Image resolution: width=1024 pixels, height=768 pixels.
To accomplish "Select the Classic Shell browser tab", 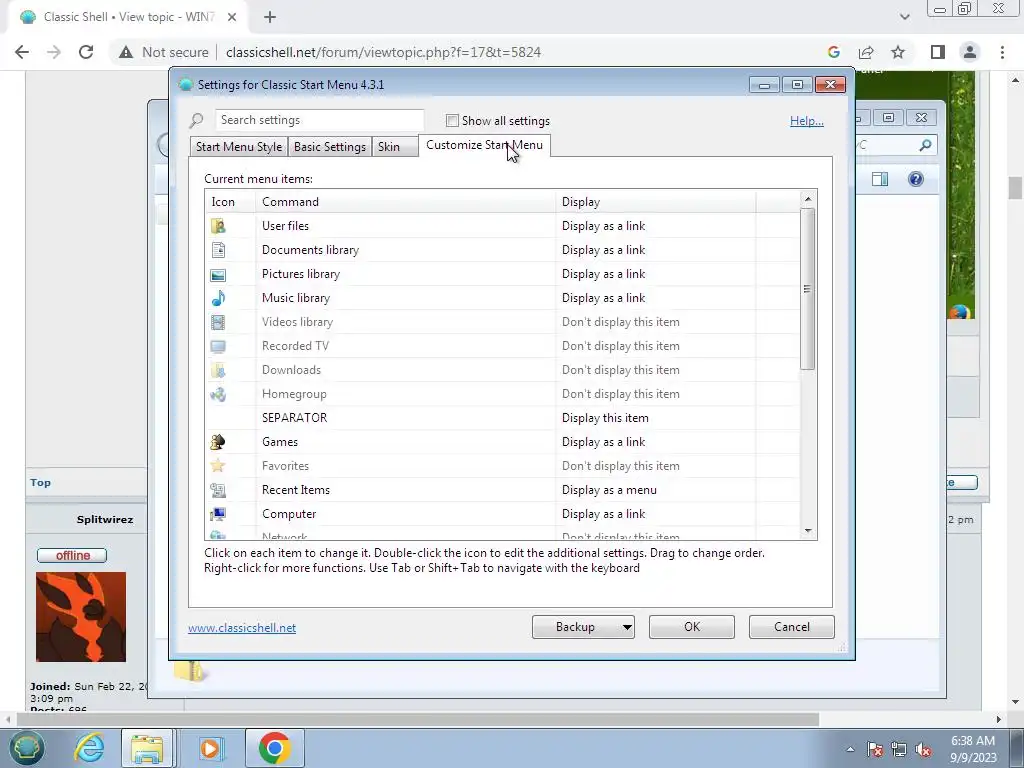I will tap(127, 17).
